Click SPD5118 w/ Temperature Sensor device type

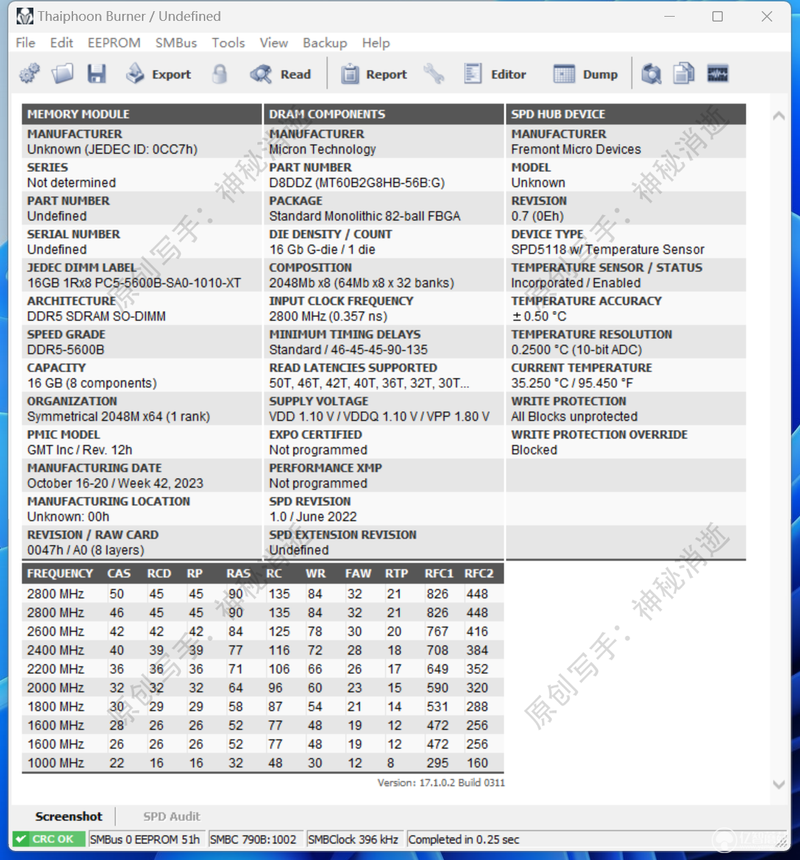pyautogui.click(x=608, y=250)
